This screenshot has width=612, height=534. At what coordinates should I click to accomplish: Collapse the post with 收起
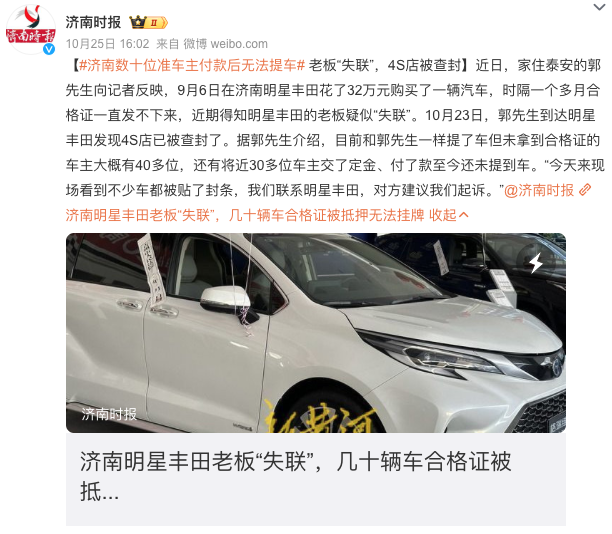(x=443, y=215)
